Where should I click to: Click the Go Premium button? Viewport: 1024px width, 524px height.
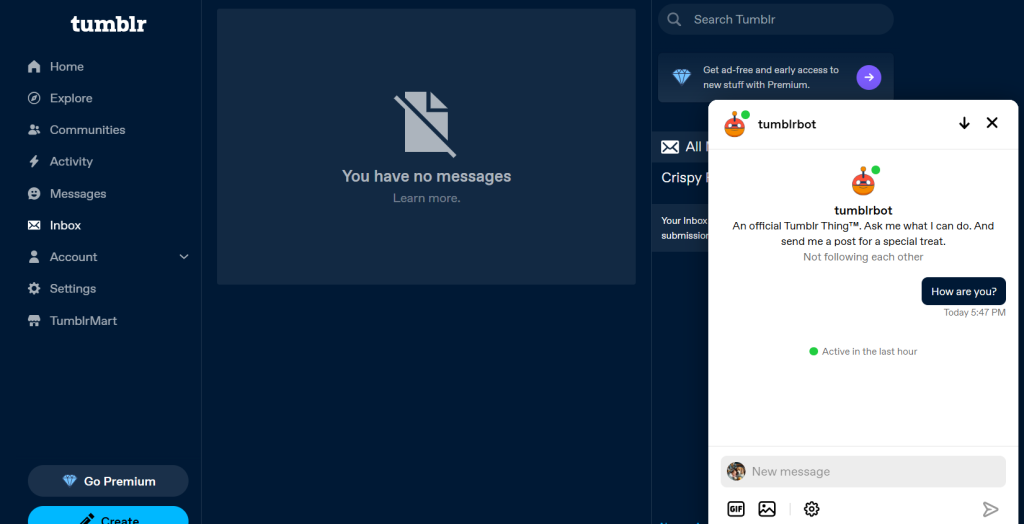click(x=108, y=481)
